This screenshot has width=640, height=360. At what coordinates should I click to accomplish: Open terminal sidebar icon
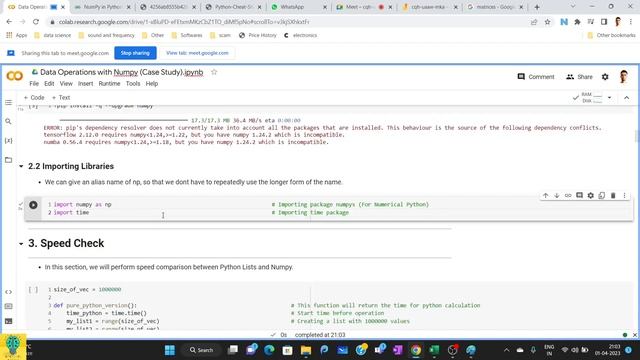(9, 321)
